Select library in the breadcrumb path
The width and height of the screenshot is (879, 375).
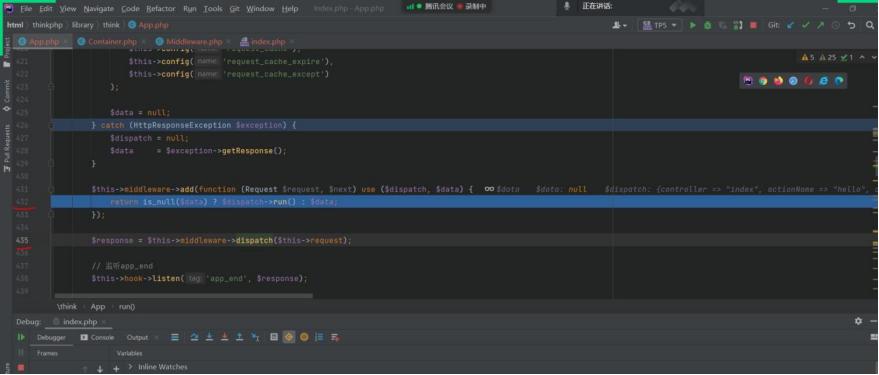click(82, 25)
